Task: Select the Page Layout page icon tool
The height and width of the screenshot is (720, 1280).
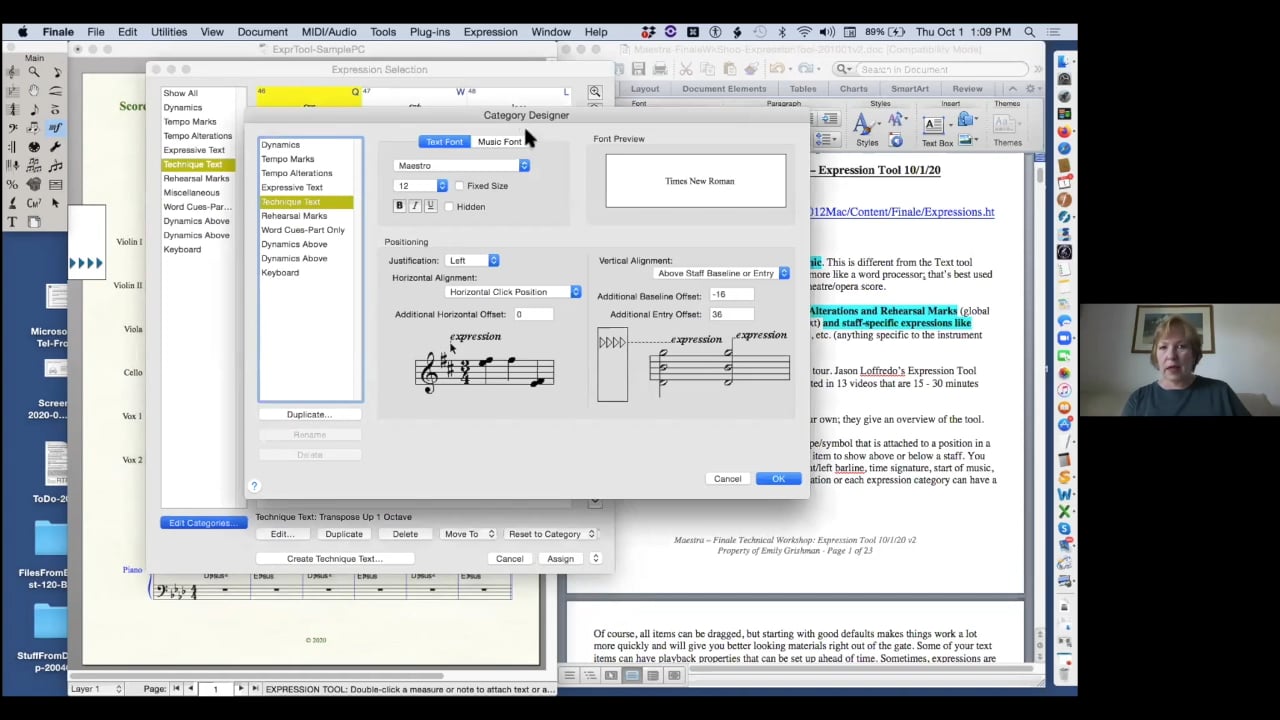Action: [x=34, y=222]
